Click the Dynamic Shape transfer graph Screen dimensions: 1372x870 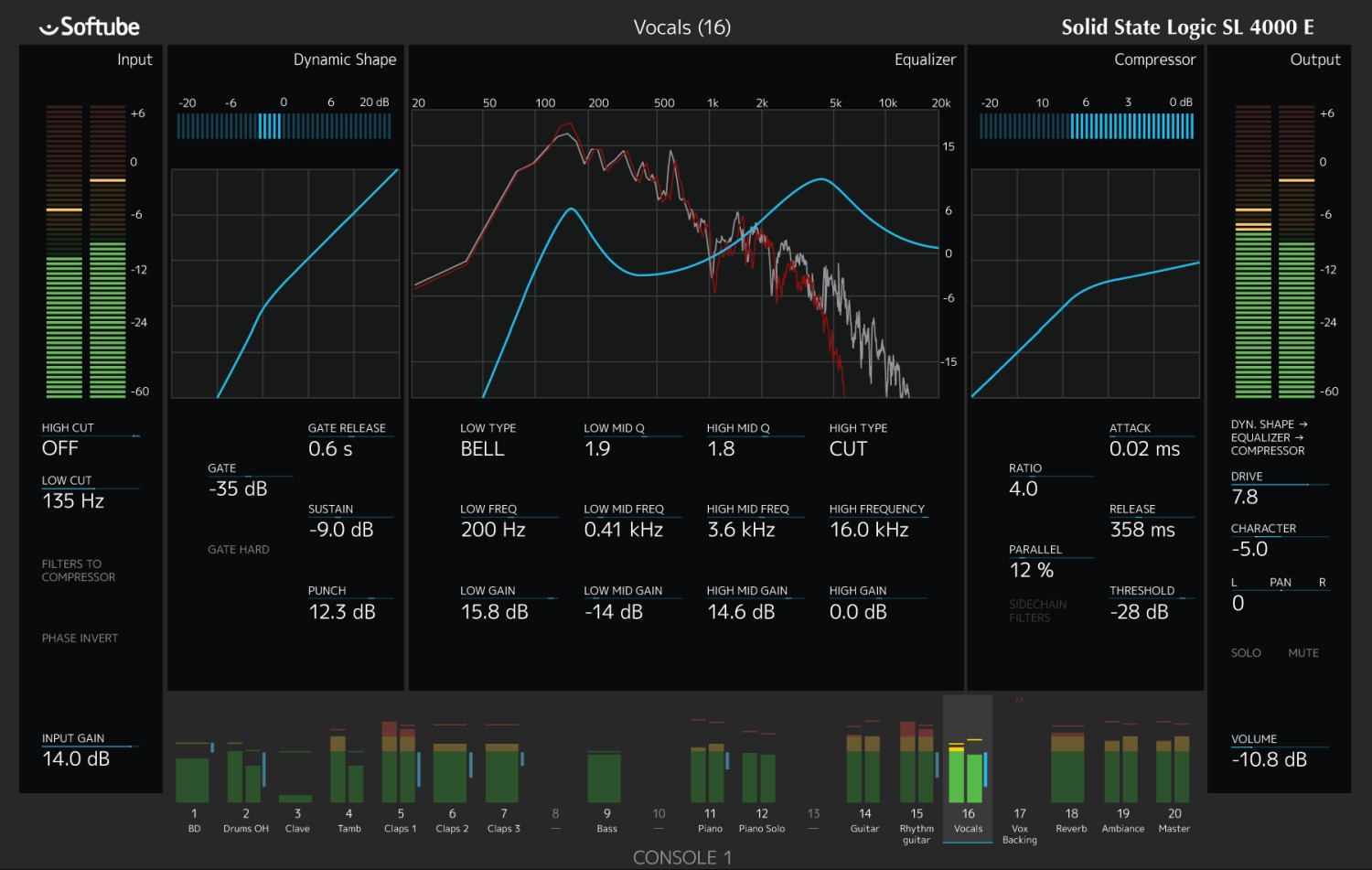[285, 284]
